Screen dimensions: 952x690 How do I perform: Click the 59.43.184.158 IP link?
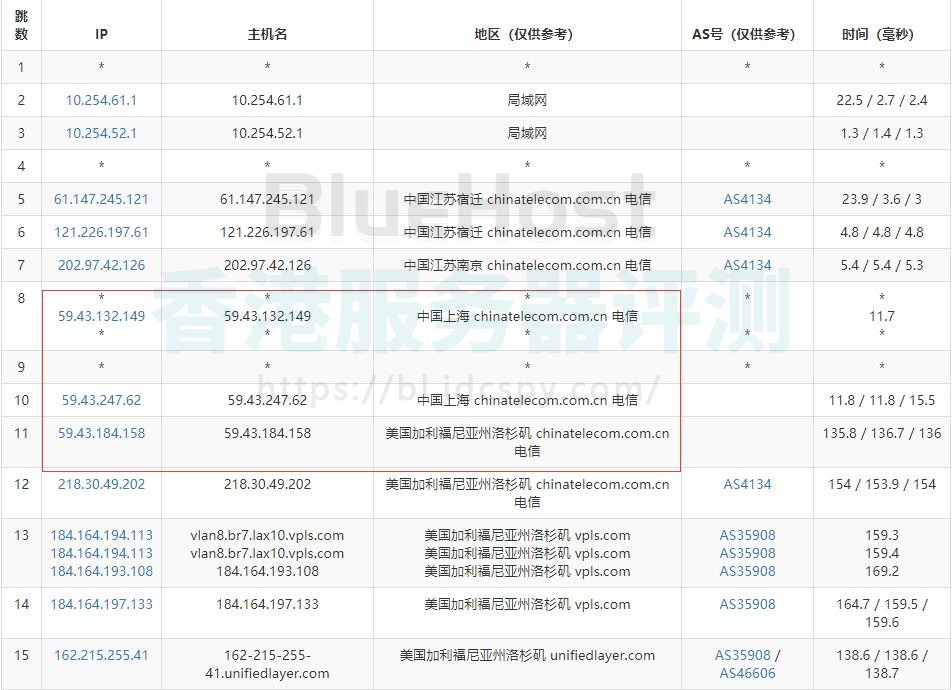pos(101,433)
